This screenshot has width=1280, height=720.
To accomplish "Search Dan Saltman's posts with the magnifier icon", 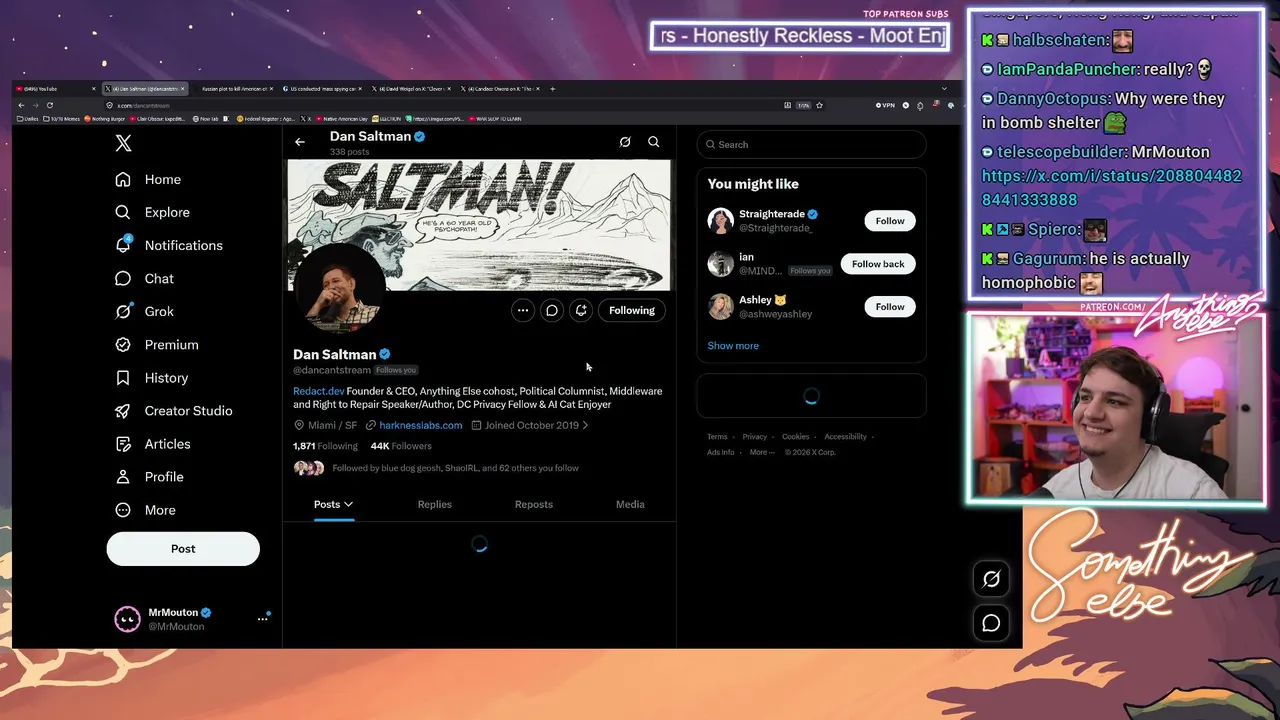I will click(x=654, y=142).
